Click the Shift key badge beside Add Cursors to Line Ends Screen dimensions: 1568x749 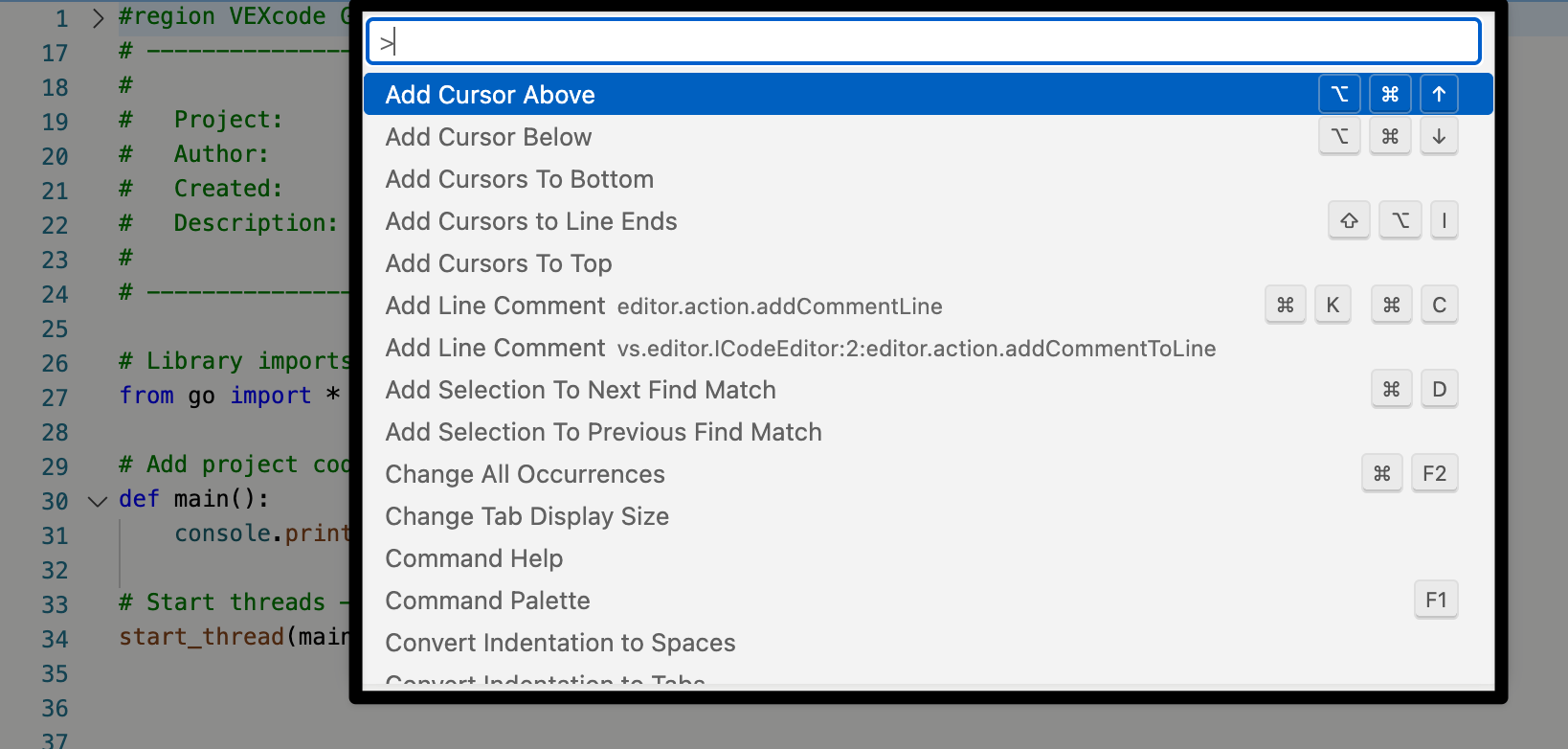tap(1349, 219)
